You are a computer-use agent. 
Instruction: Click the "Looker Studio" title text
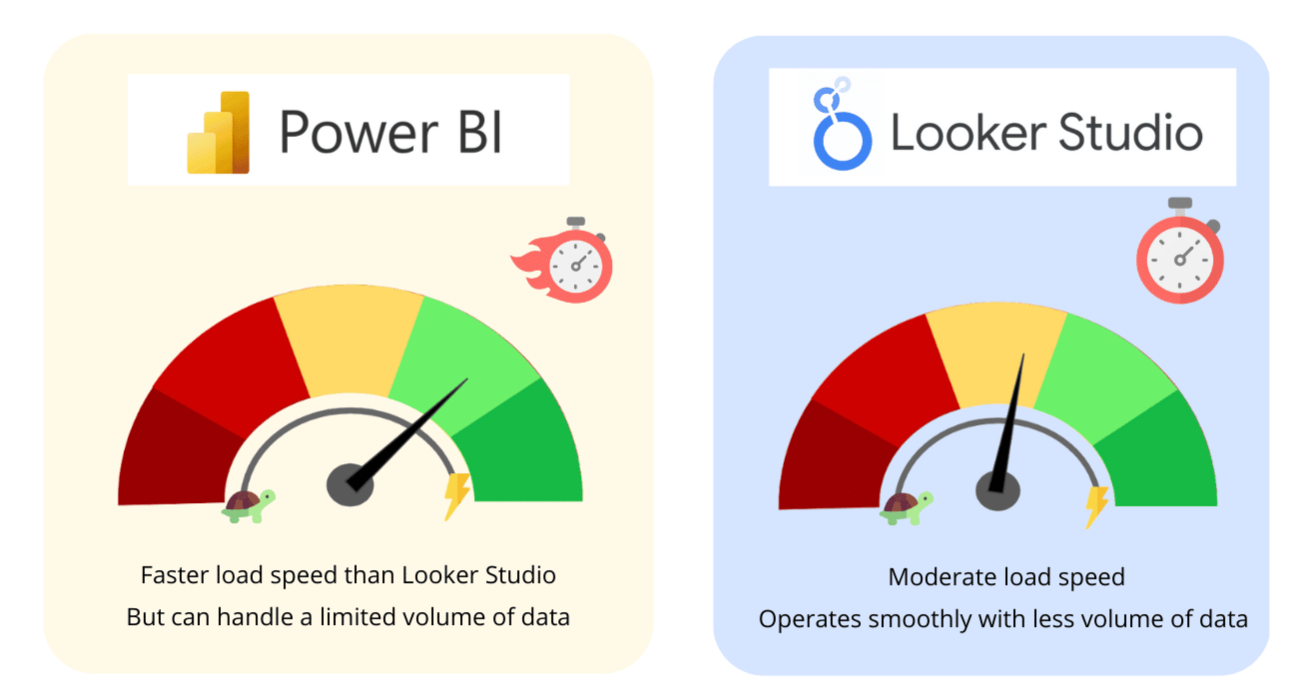[x=1047, y=132]
